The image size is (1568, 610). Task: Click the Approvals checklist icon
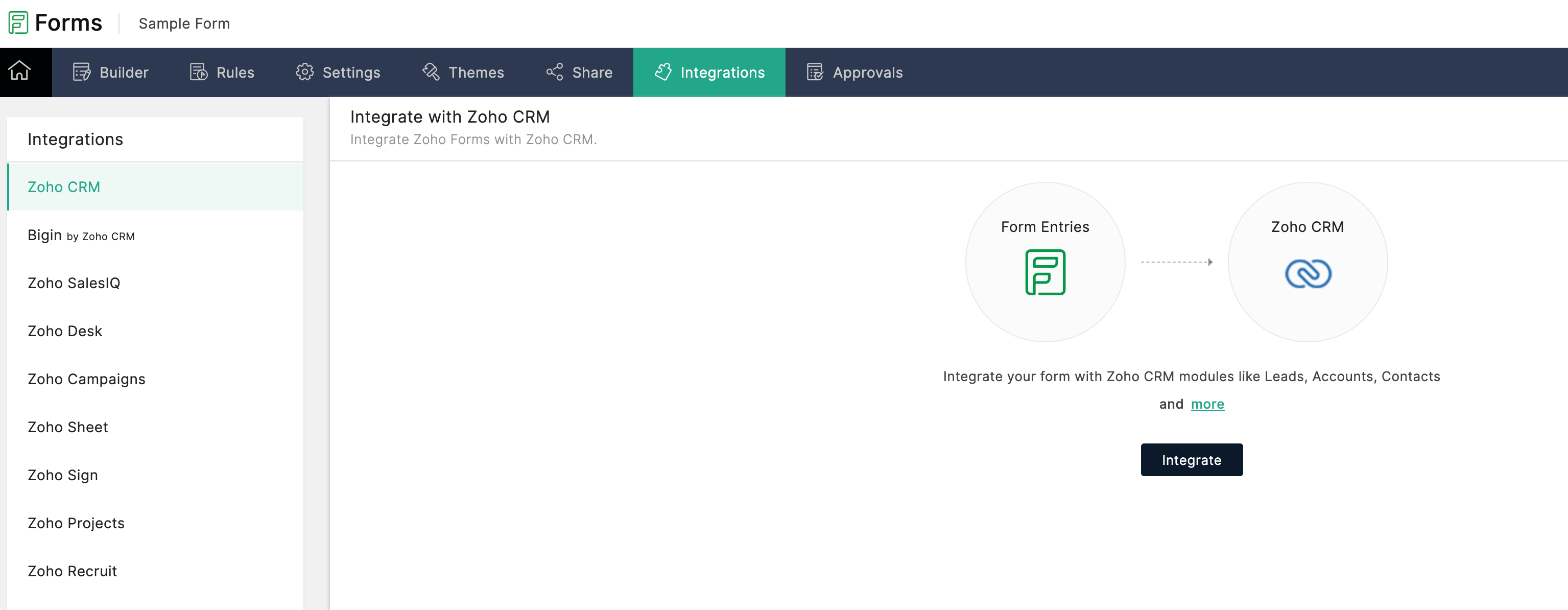point(815,73)
